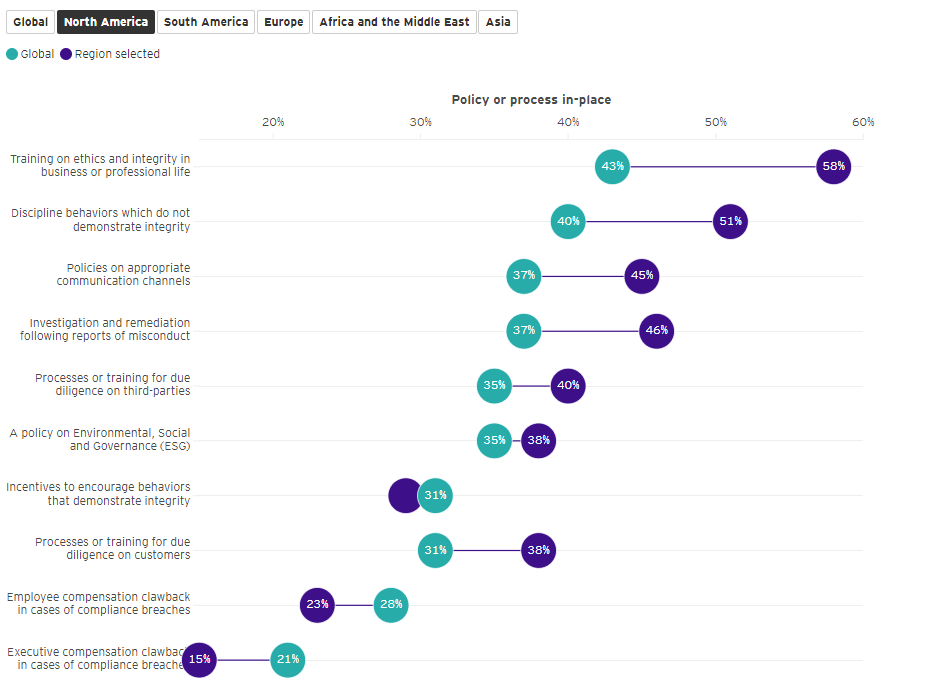This screenshot has width=925, height=700.
Task: Click the 58% purple data point
Action: pyautogui.click(x=834, y=166)
